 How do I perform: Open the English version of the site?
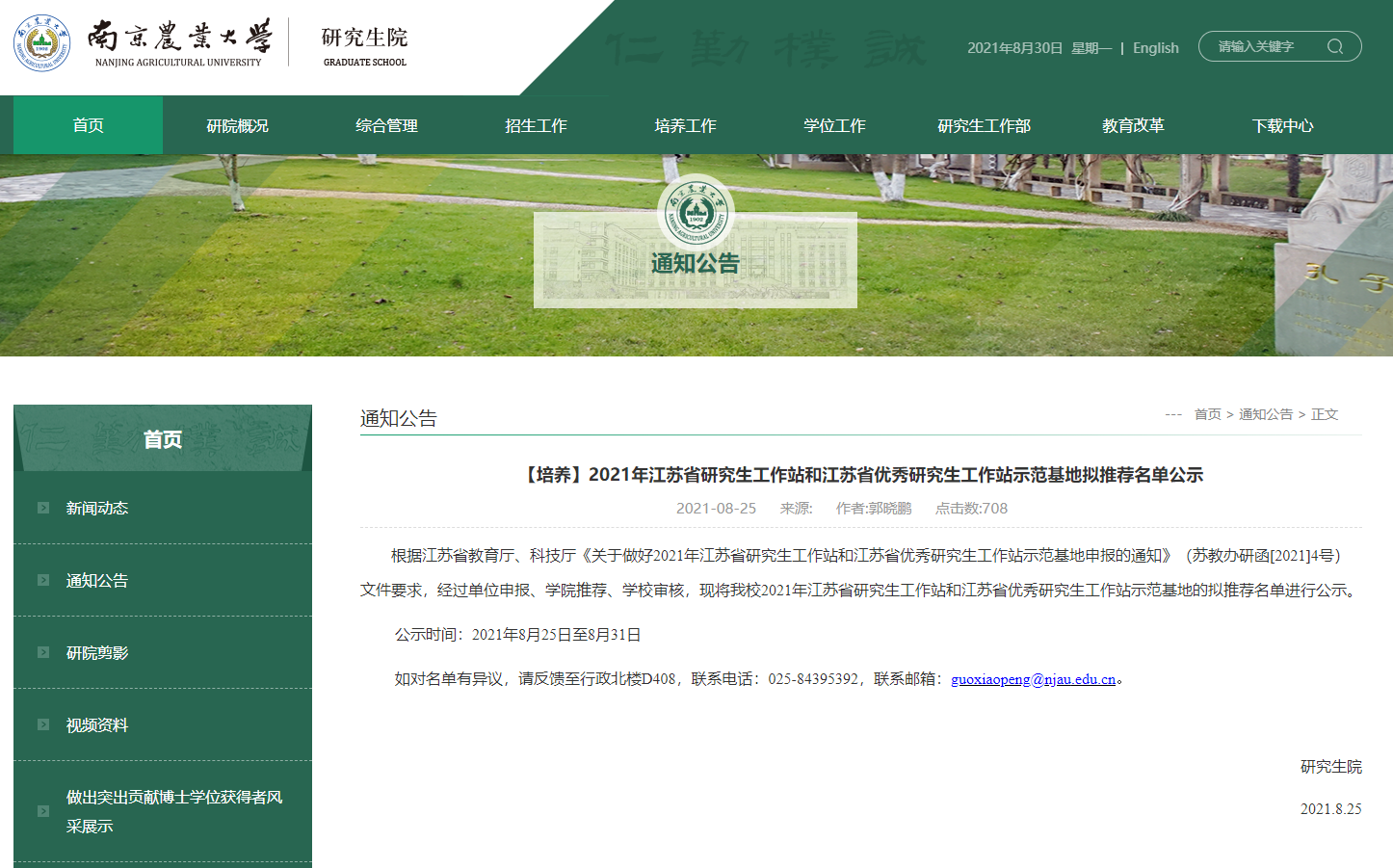(1155, 47)
